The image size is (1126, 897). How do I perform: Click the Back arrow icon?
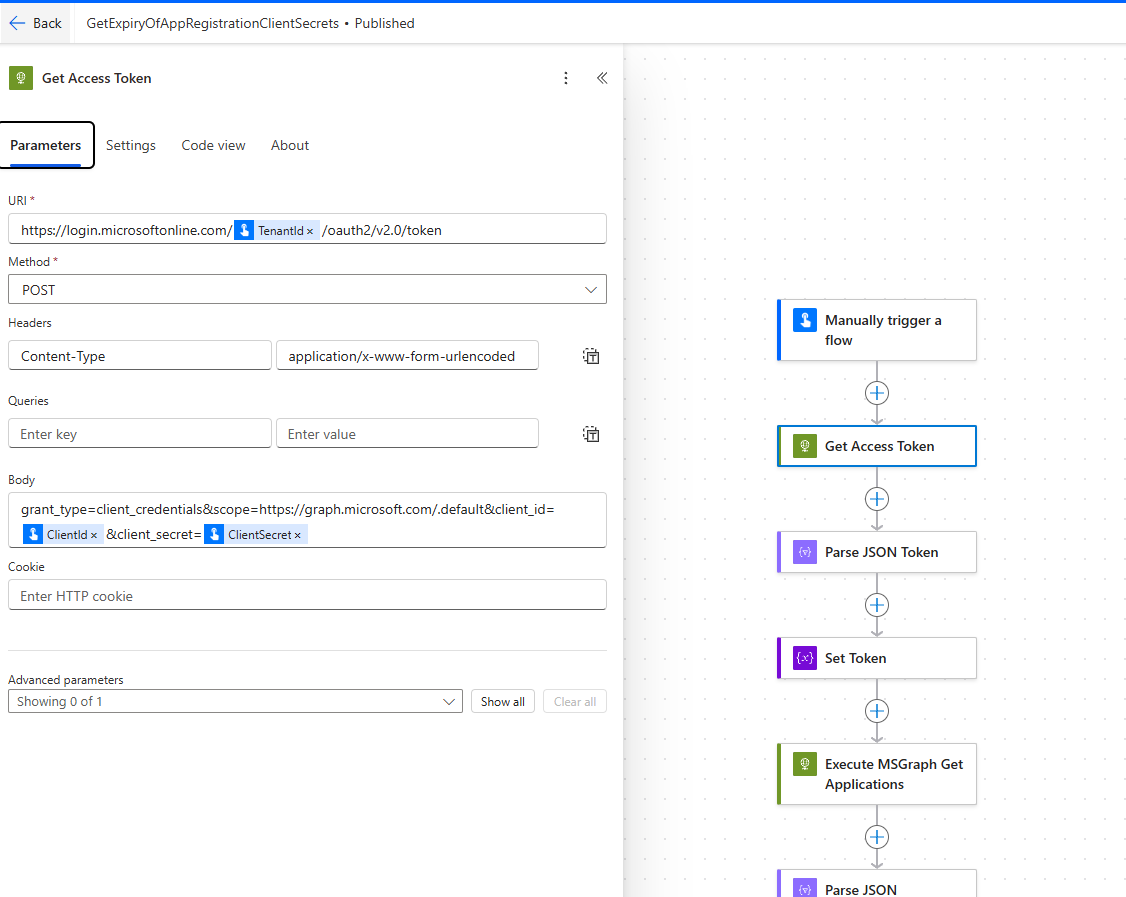click(17, 23)
